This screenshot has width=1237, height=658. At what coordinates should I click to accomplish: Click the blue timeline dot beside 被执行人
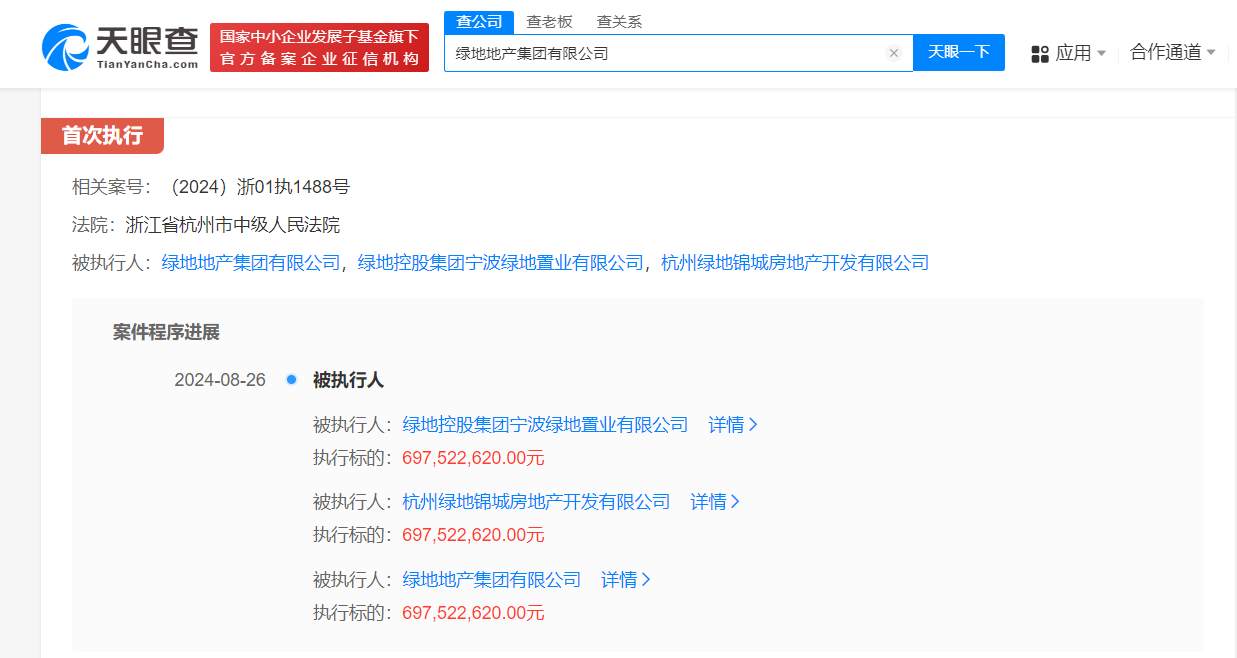click(x=290, y=380)
